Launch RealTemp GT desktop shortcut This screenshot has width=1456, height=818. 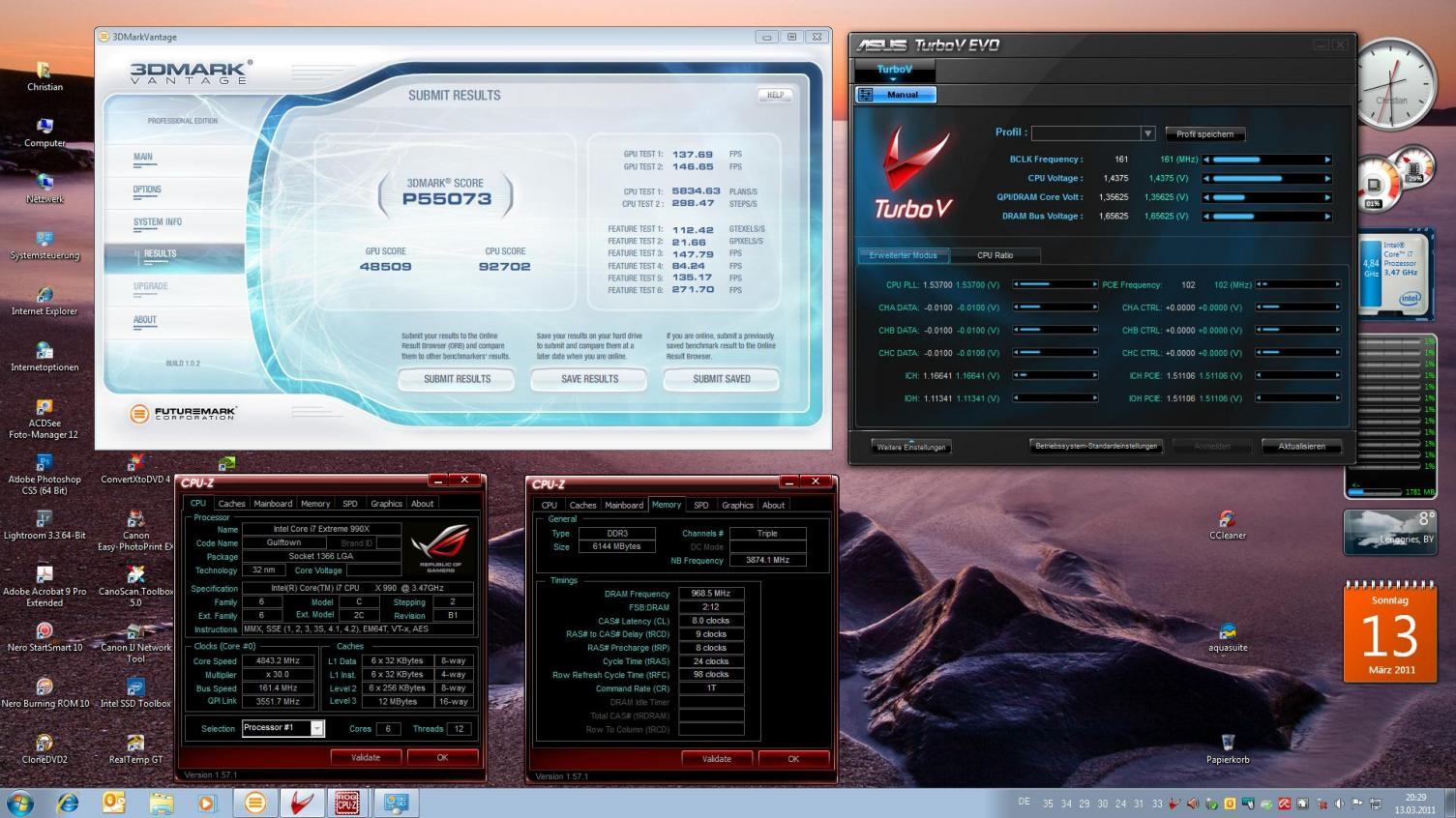tap(135, 749)
